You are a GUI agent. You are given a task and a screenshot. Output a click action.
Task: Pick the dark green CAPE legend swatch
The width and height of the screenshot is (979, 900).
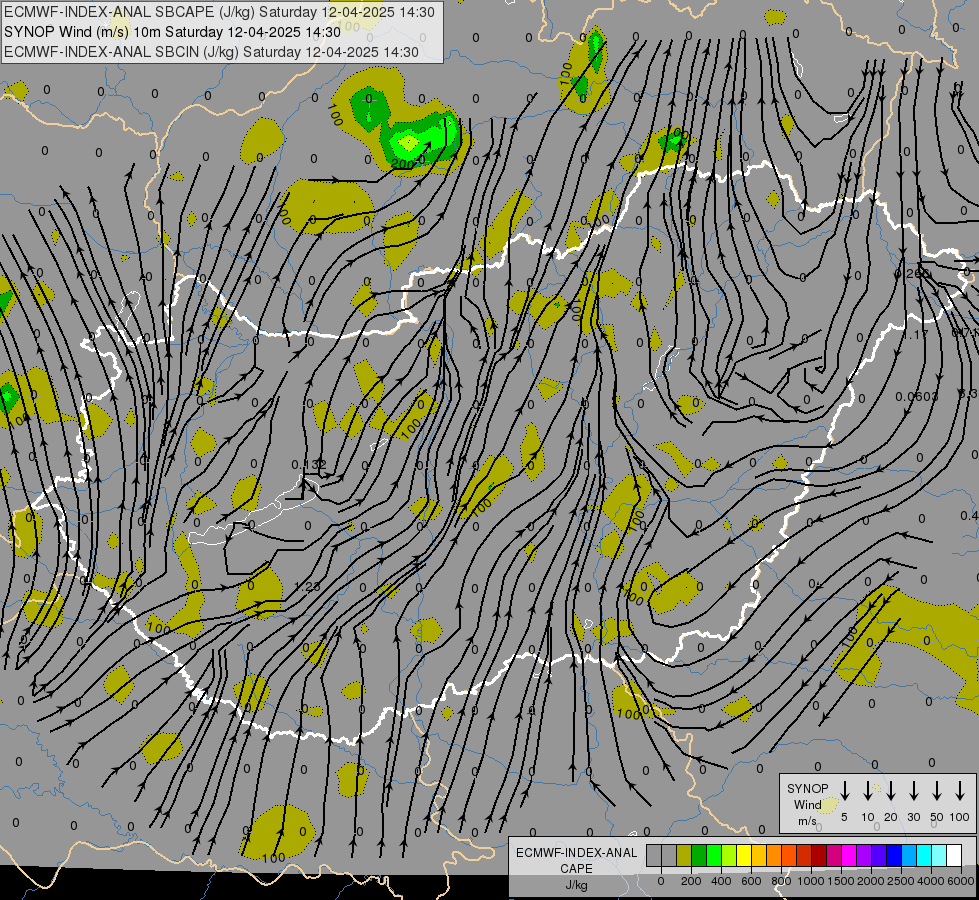(x=699, y=855)
